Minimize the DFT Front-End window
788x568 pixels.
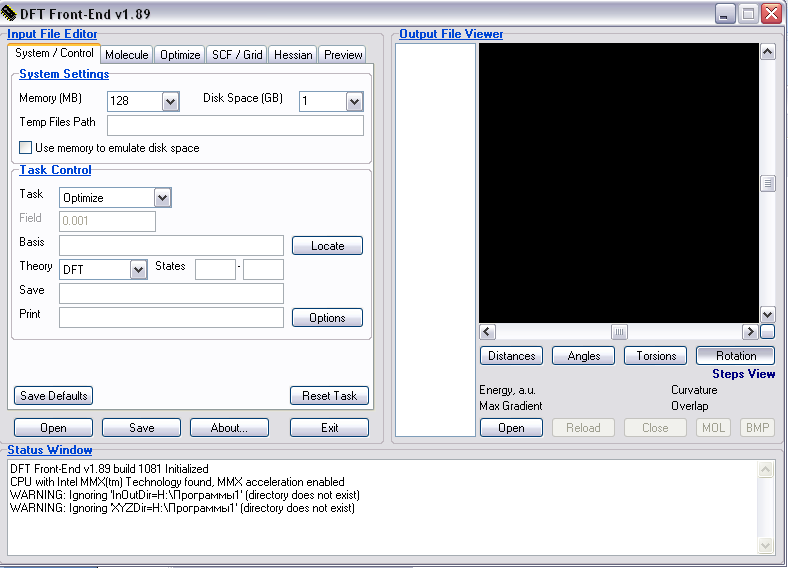pyautogui.click(x=724, y=14)
